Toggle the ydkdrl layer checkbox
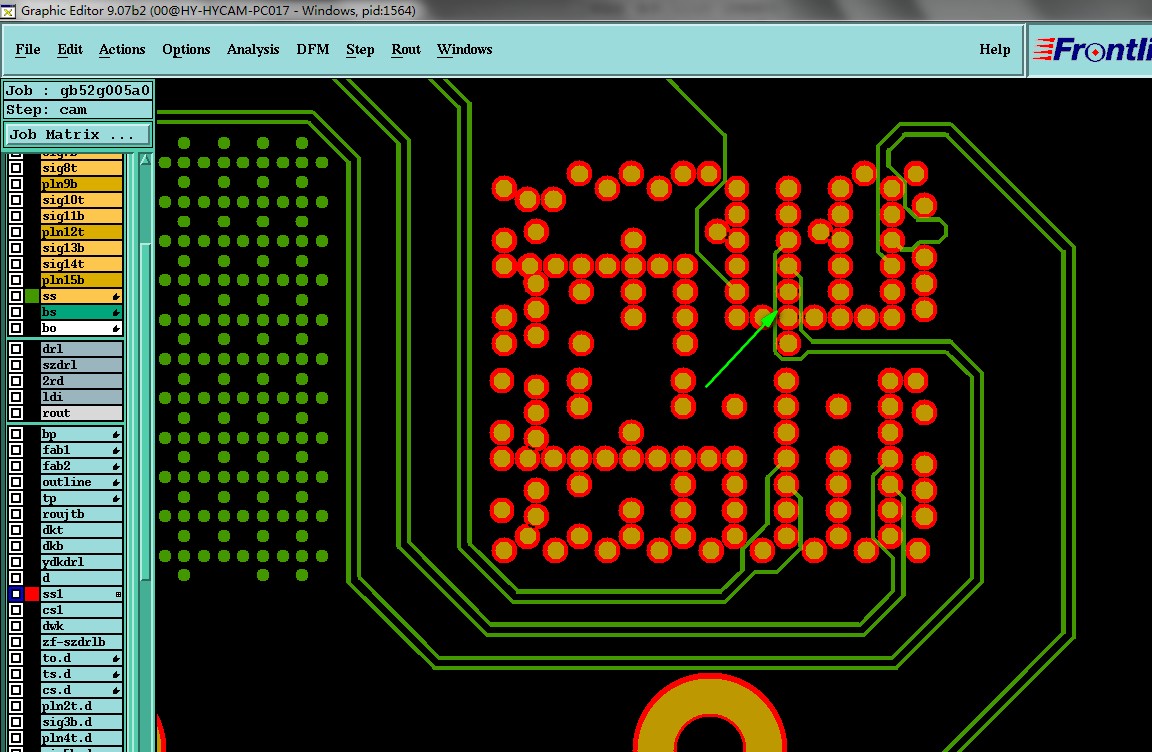The image size is (1152, 752). pos(15,562)
